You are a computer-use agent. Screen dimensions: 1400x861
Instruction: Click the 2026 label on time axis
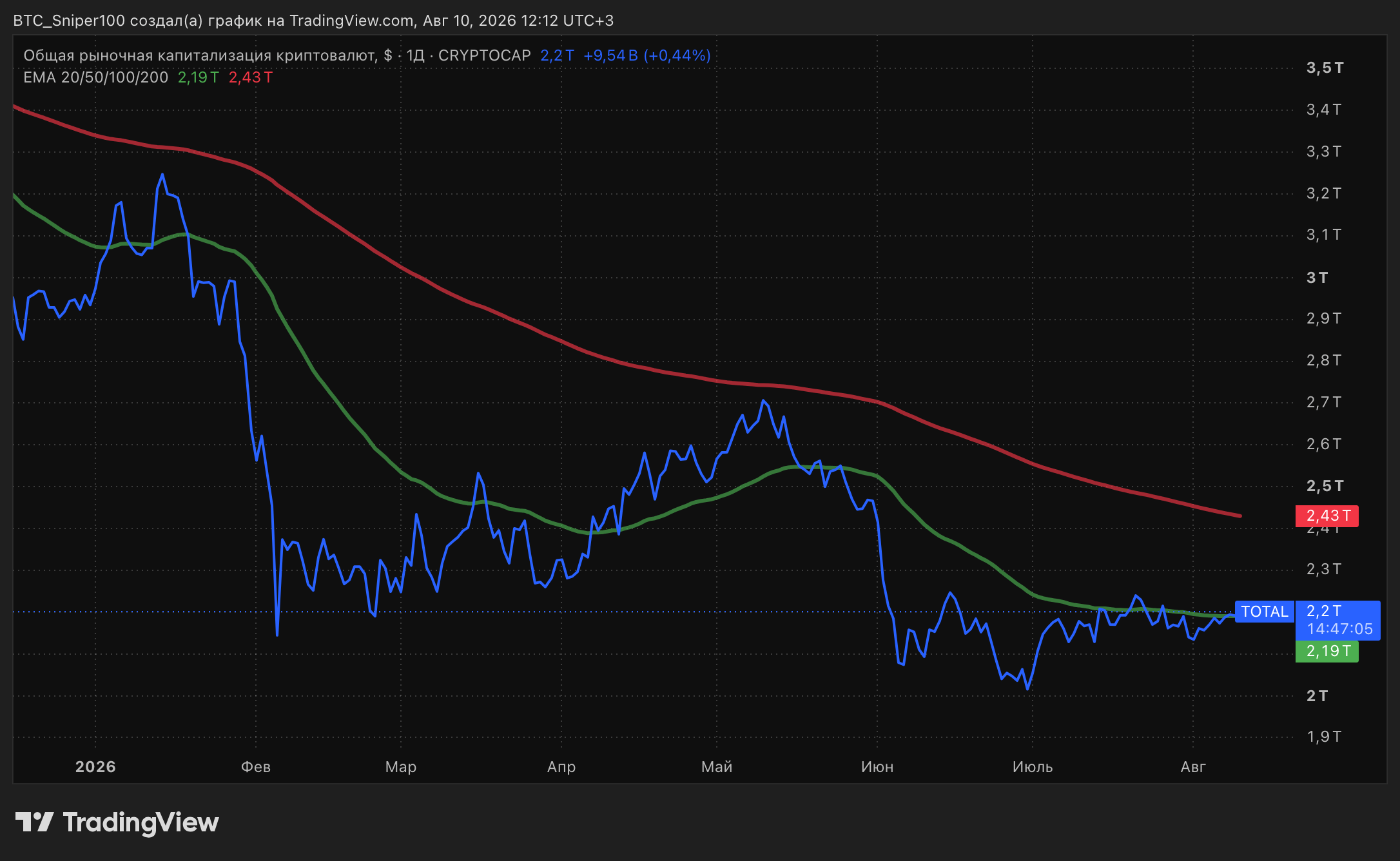coord(95,767)
